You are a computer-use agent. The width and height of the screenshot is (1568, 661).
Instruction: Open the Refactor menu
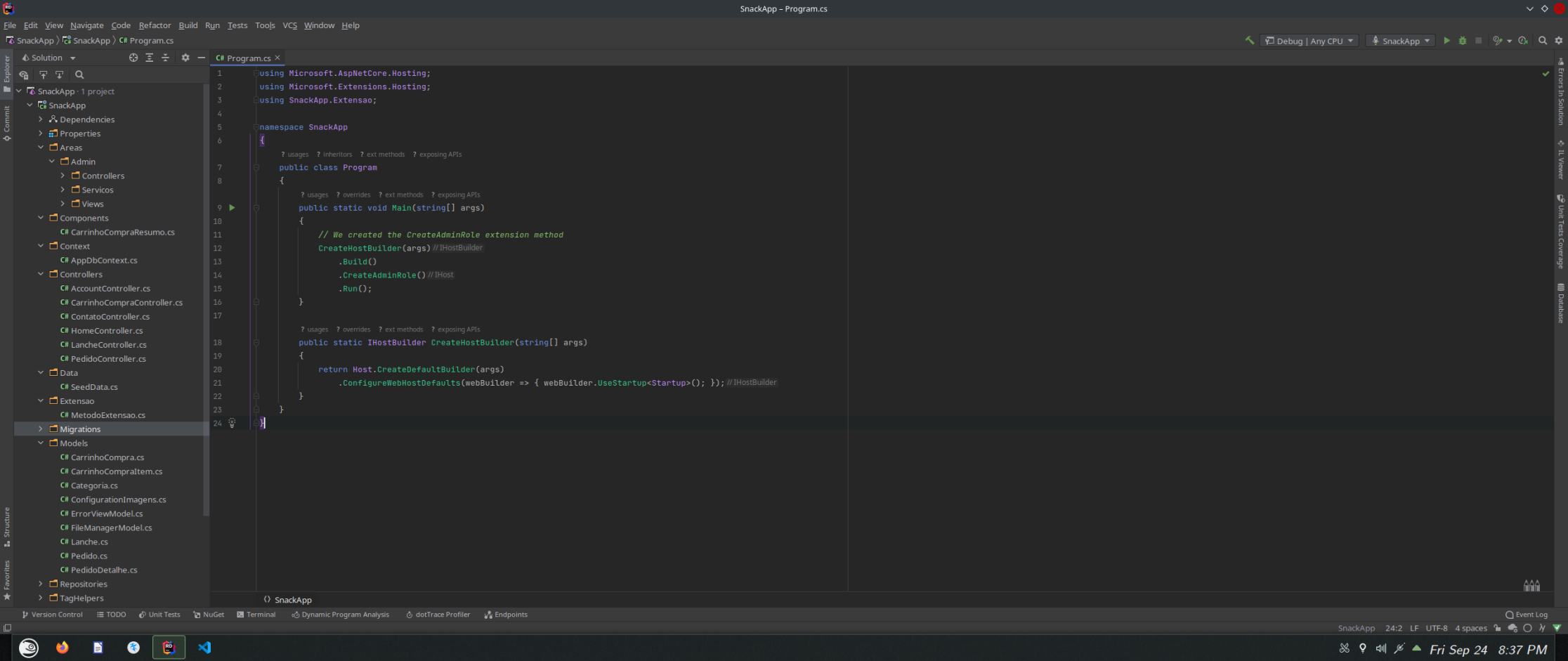[155, 25]
